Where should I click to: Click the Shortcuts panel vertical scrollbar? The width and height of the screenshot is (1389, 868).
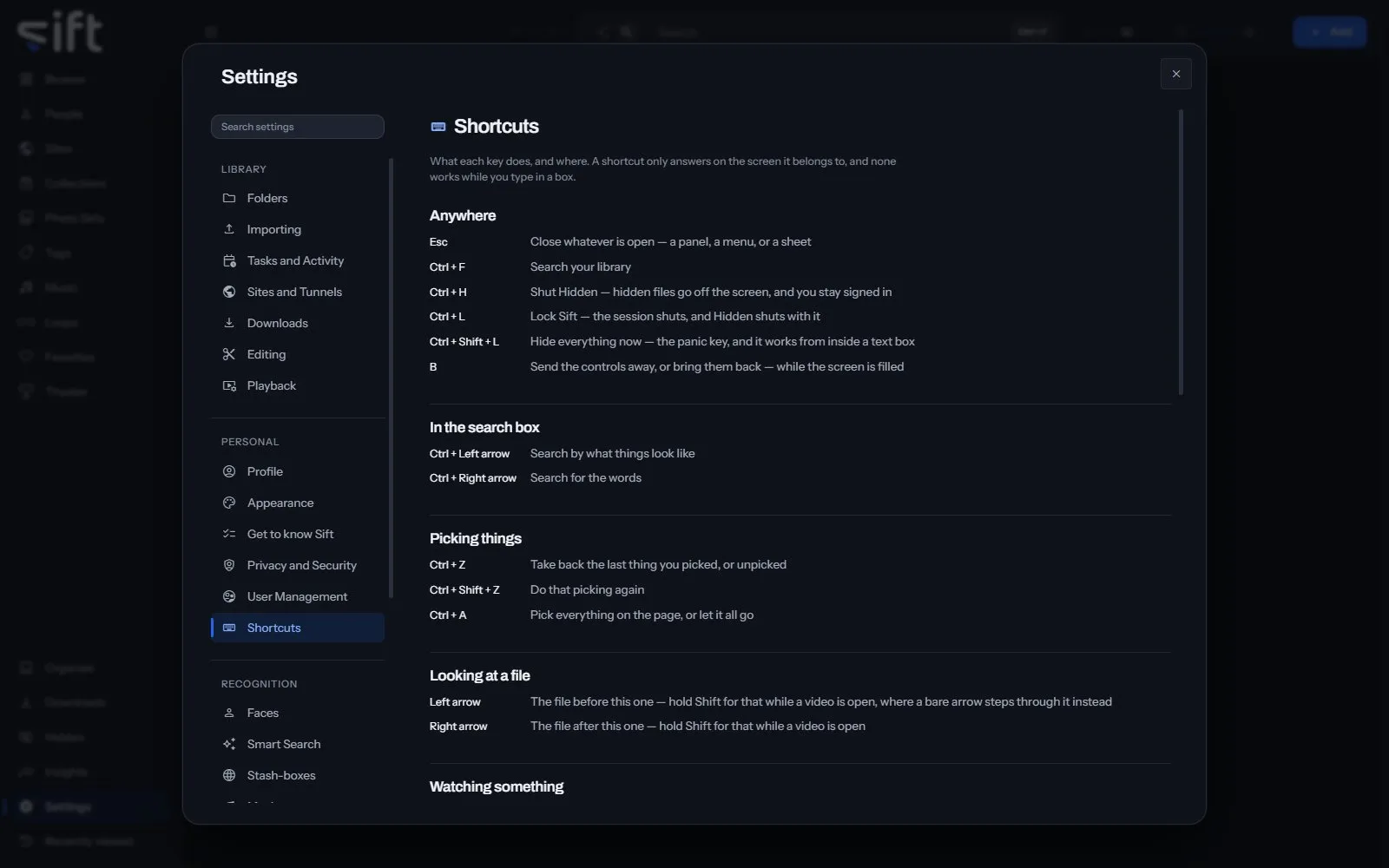pos(1181,253)
